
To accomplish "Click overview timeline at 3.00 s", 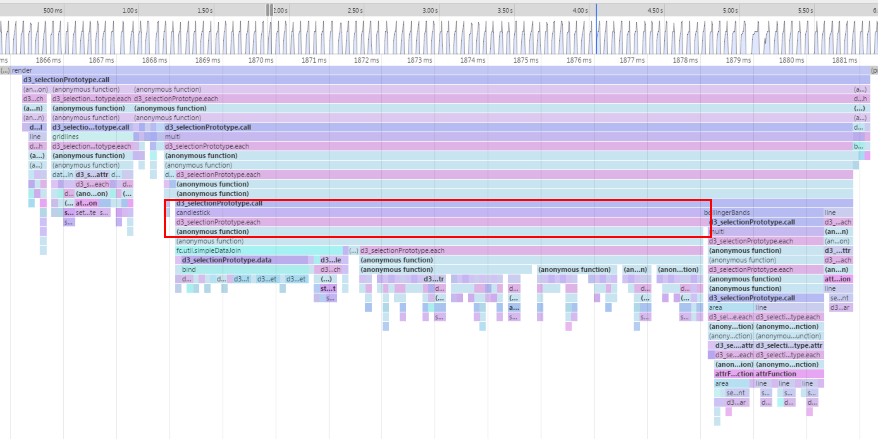I will pos(428,10).
